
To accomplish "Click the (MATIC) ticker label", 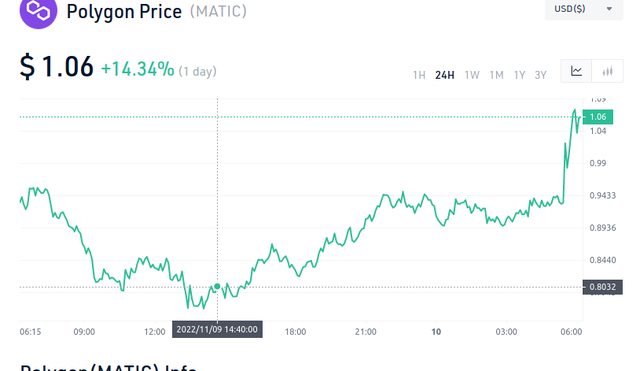I will (218, 11).
